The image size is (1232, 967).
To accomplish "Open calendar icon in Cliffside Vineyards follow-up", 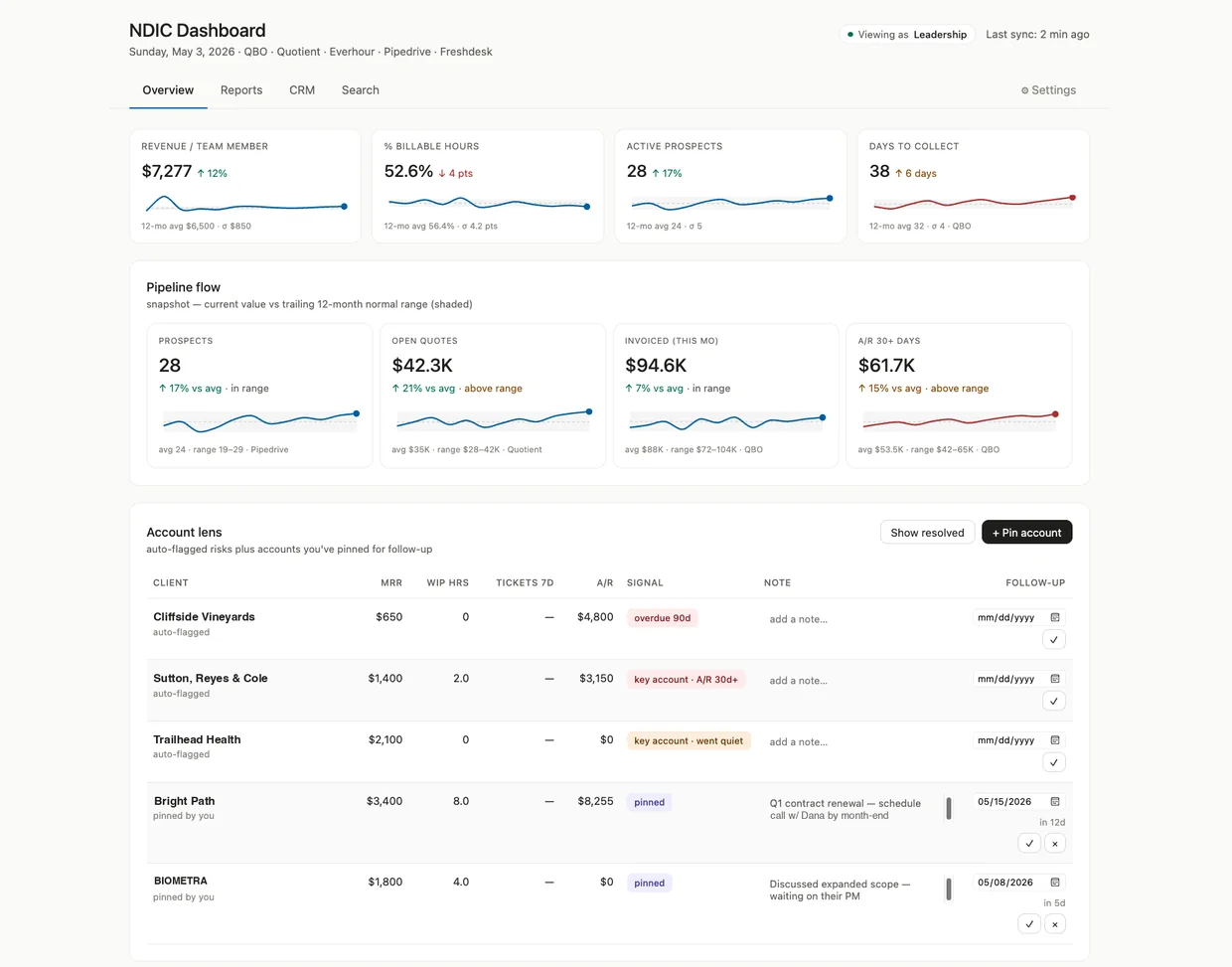I will (x=1055, y=617).
